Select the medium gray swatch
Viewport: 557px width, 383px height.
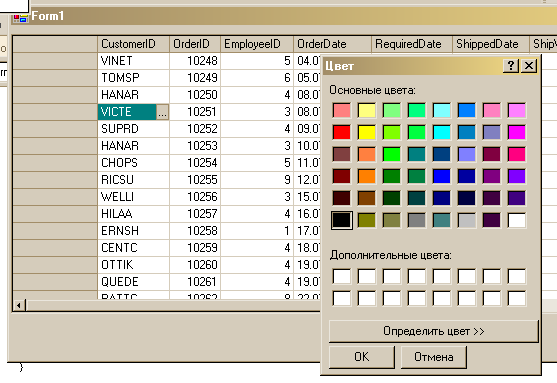417,220
